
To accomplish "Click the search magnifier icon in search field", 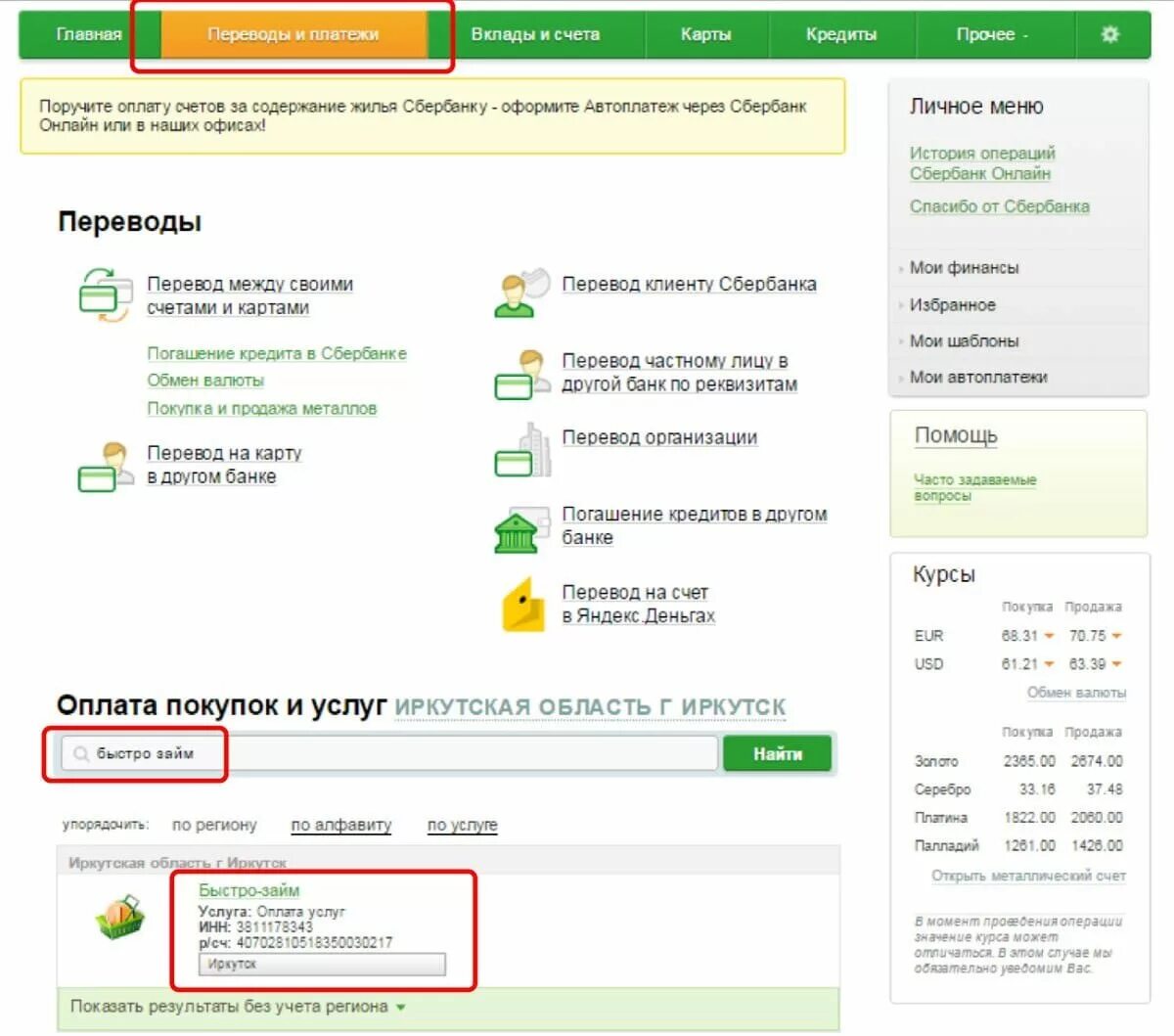I will [x=81, y=754].
